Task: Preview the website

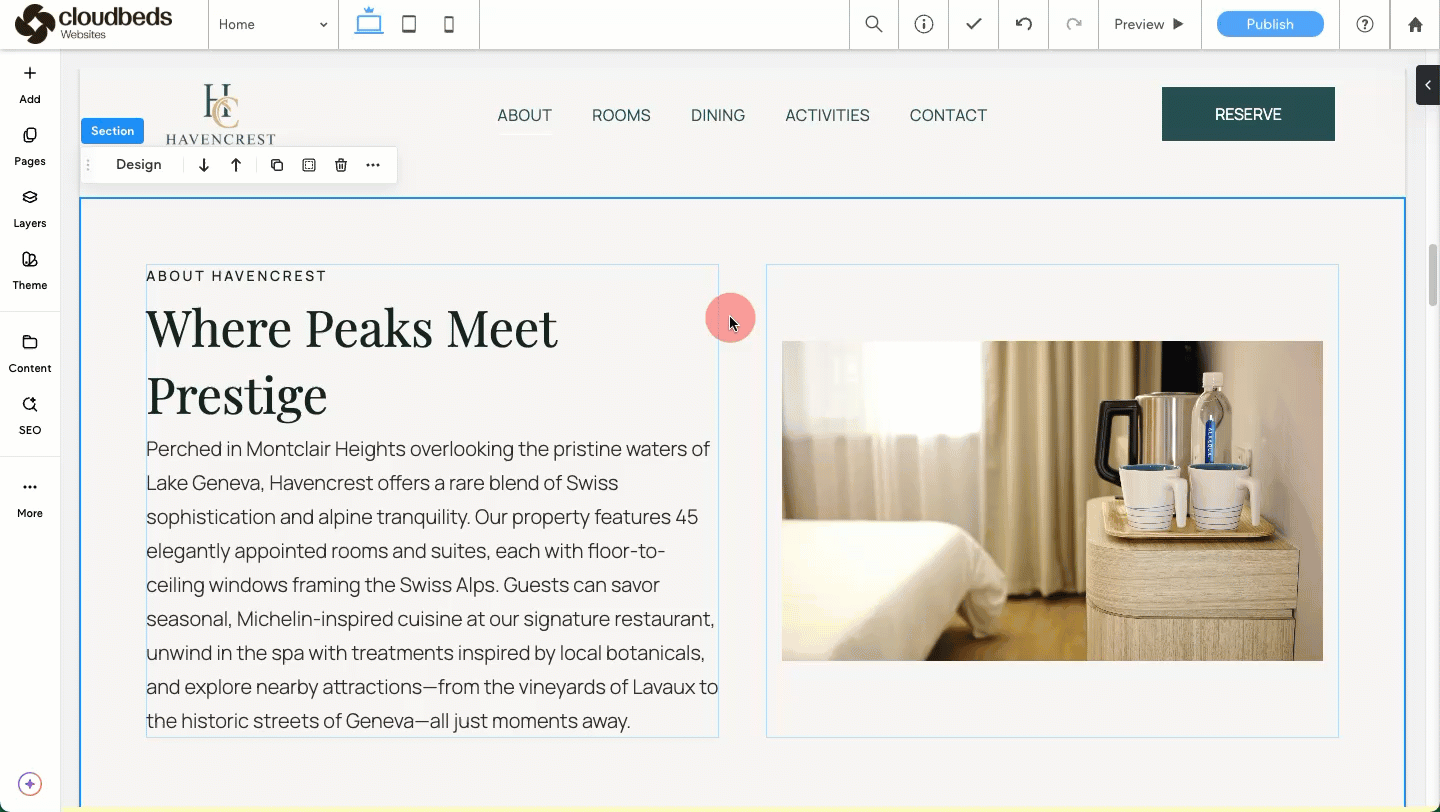Action: 1149,24
